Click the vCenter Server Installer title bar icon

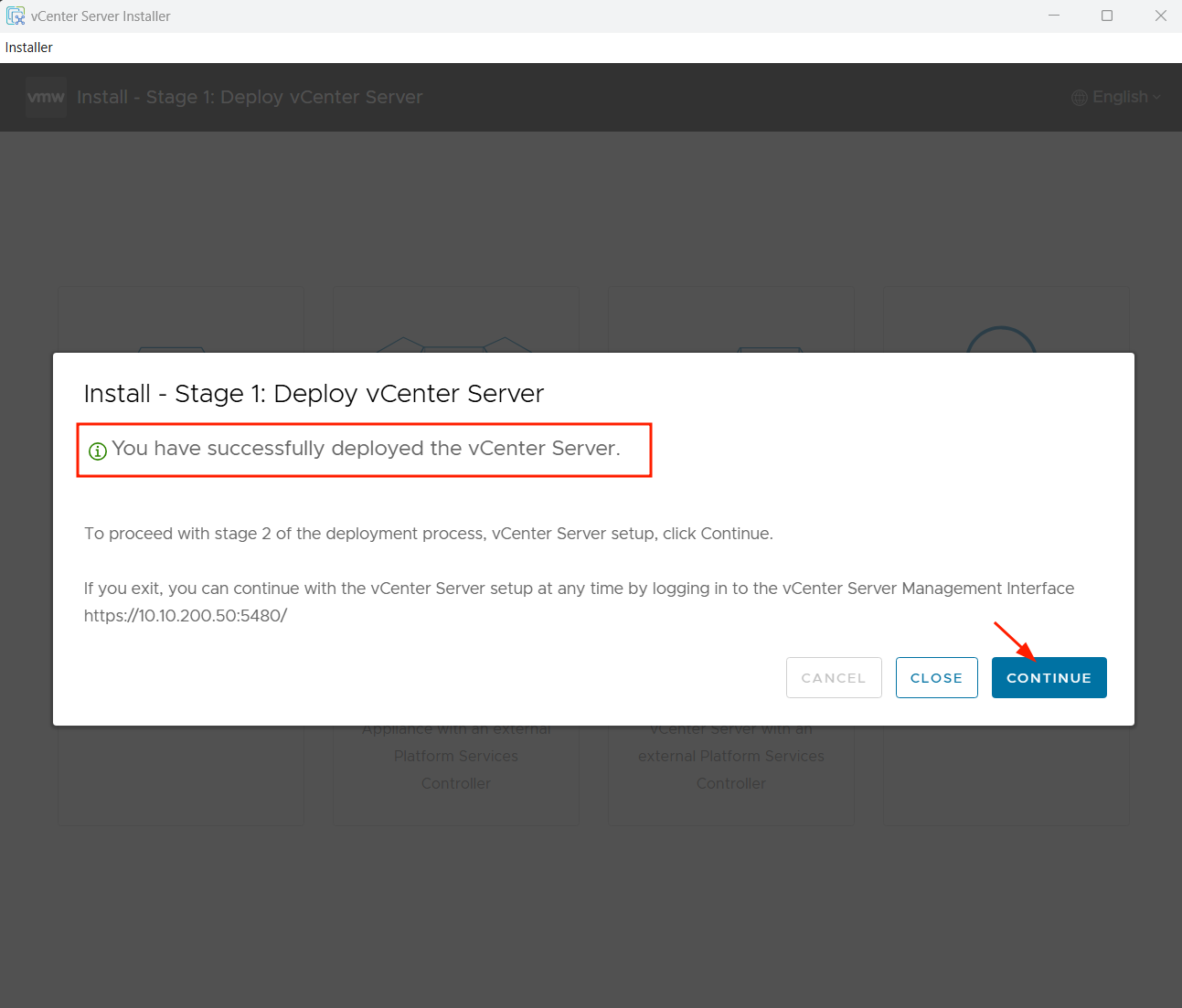pos(16,16)
